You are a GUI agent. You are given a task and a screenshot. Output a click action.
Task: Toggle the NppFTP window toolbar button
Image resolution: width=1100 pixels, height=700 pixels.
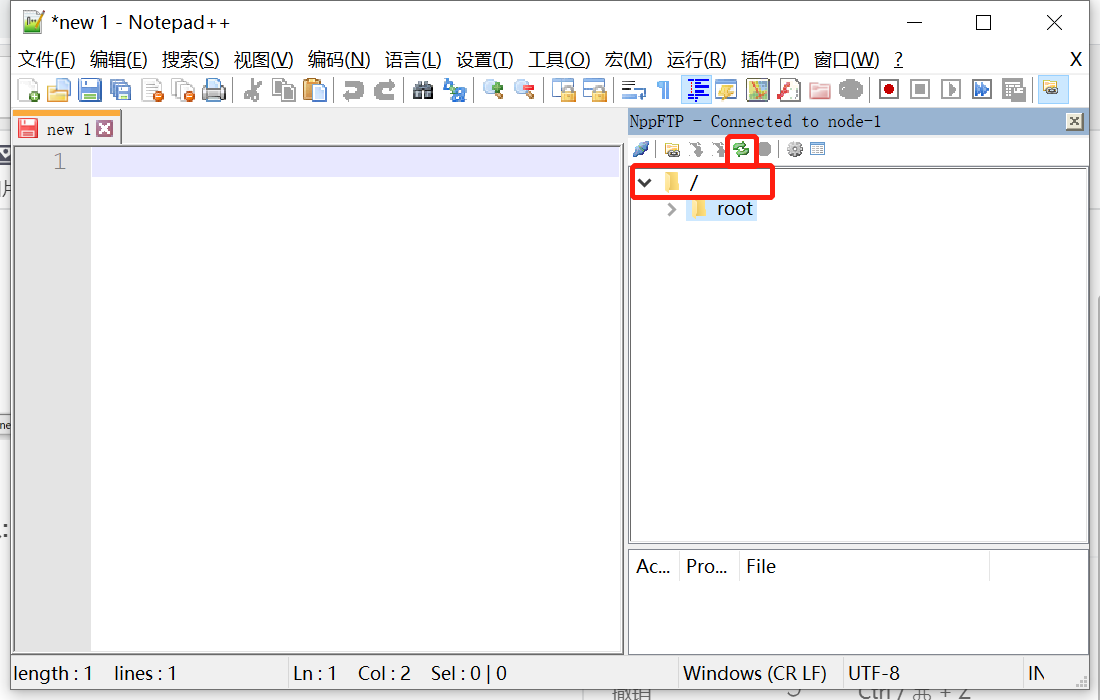tap(1052, 90)
